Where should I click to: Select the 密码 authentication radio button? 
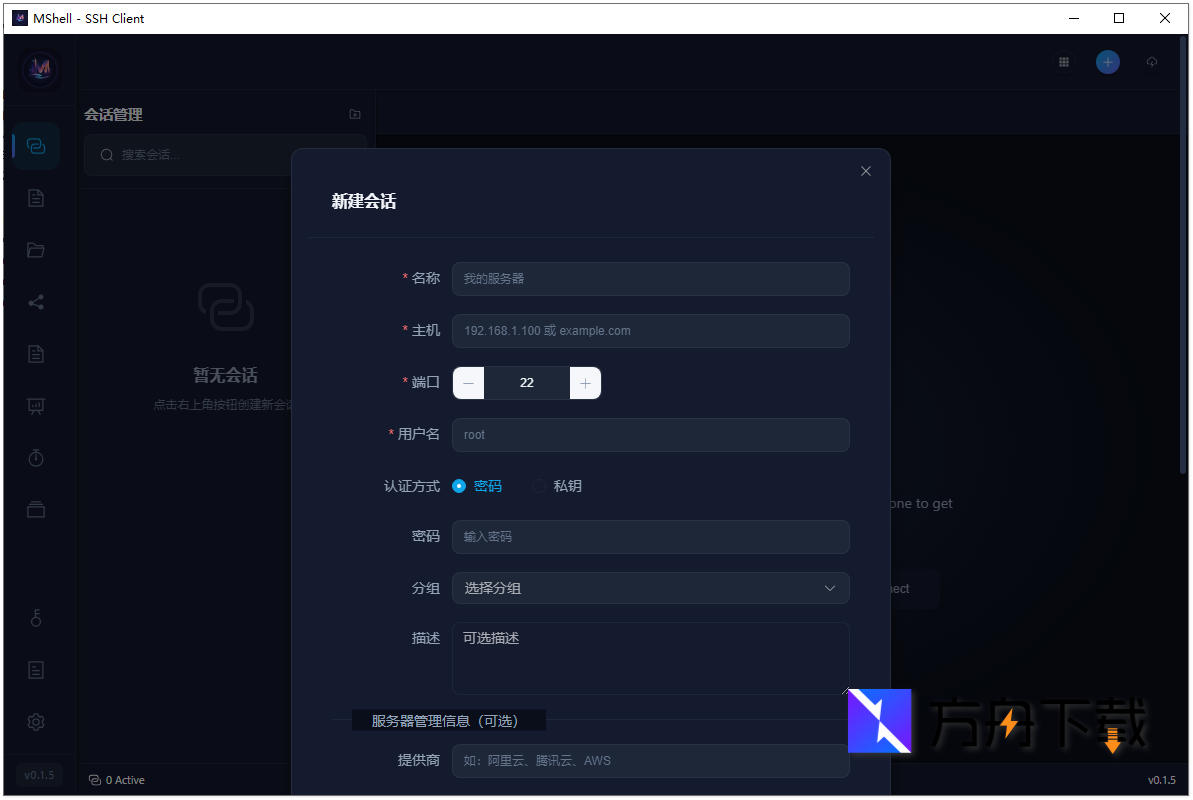tap(459, 485)
